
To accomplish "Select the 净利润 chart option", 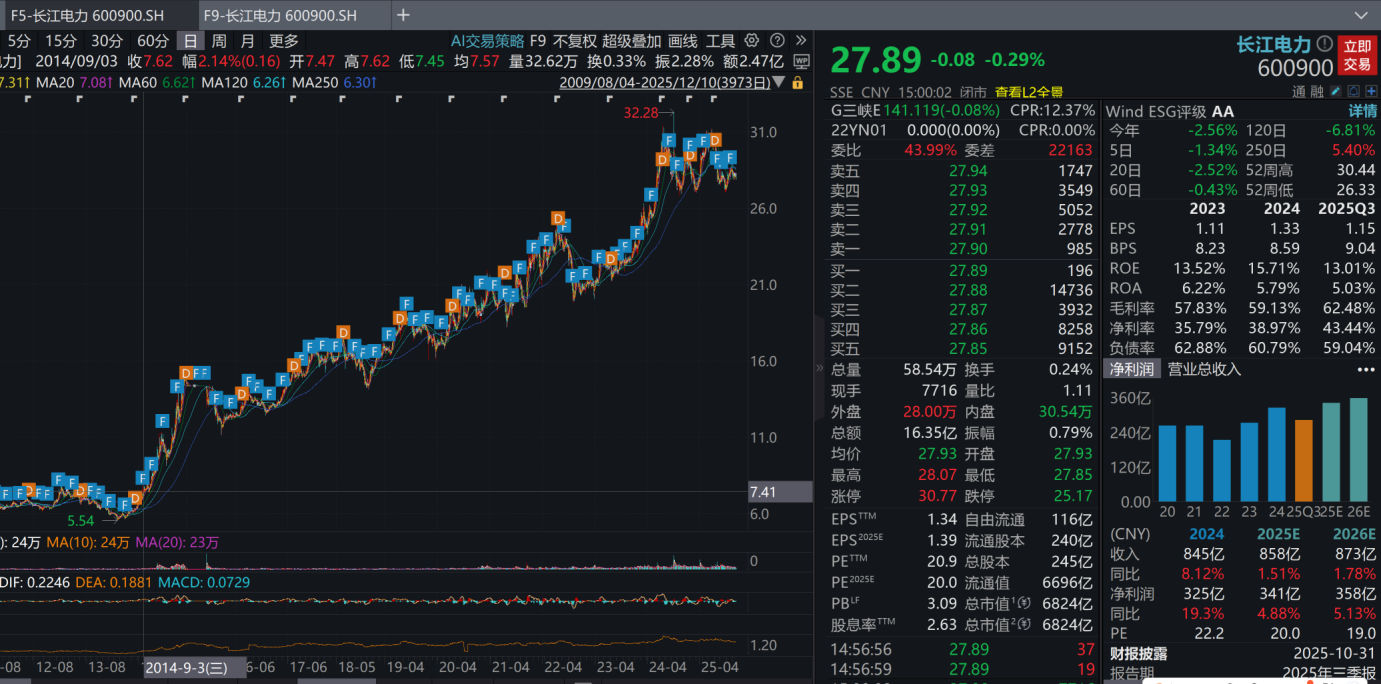I will click(1131, 369).
